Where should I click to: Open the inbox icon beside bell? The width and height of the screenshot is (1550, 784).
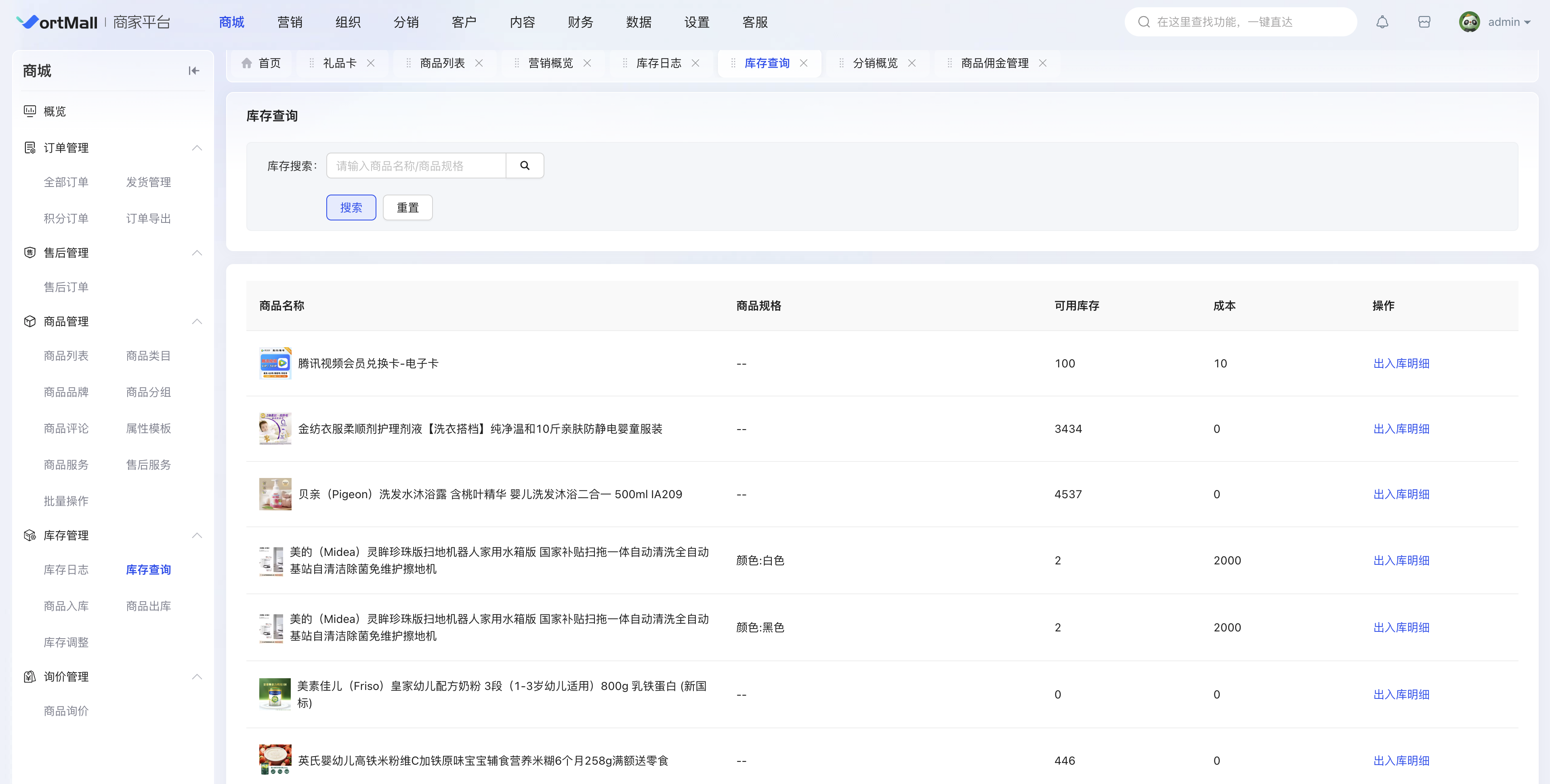coord(1424,22)
